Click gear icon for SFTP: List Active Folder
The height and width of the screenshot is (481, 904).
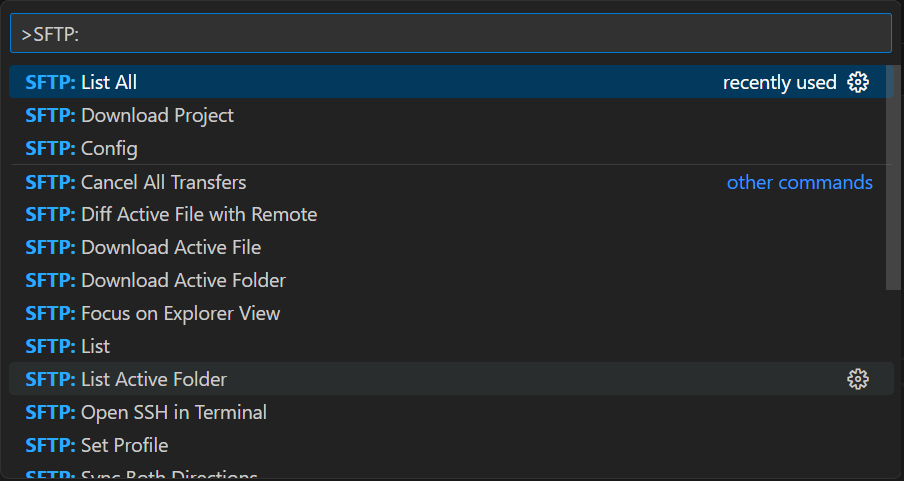[x=858, y=379]
